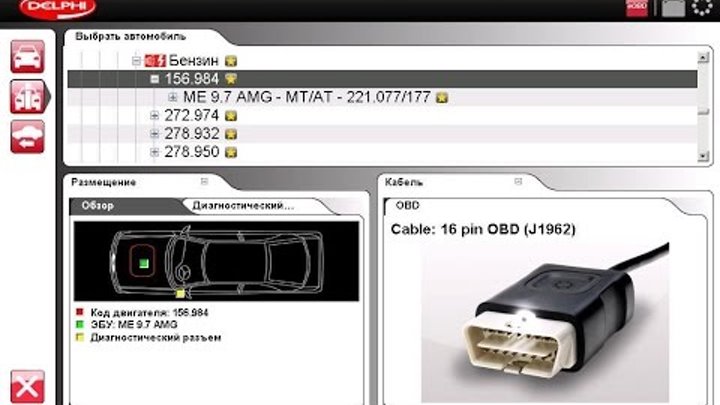This screenshot has width=720, height=405.
Task: Click the green ЭБУ legend square
Action: tap(80, 325)
